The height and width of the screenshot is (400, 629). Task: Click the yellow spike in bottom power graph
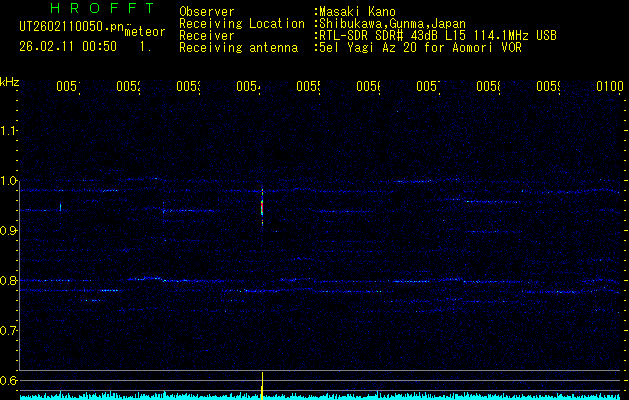pyautogui.click(x=262, y=384)
